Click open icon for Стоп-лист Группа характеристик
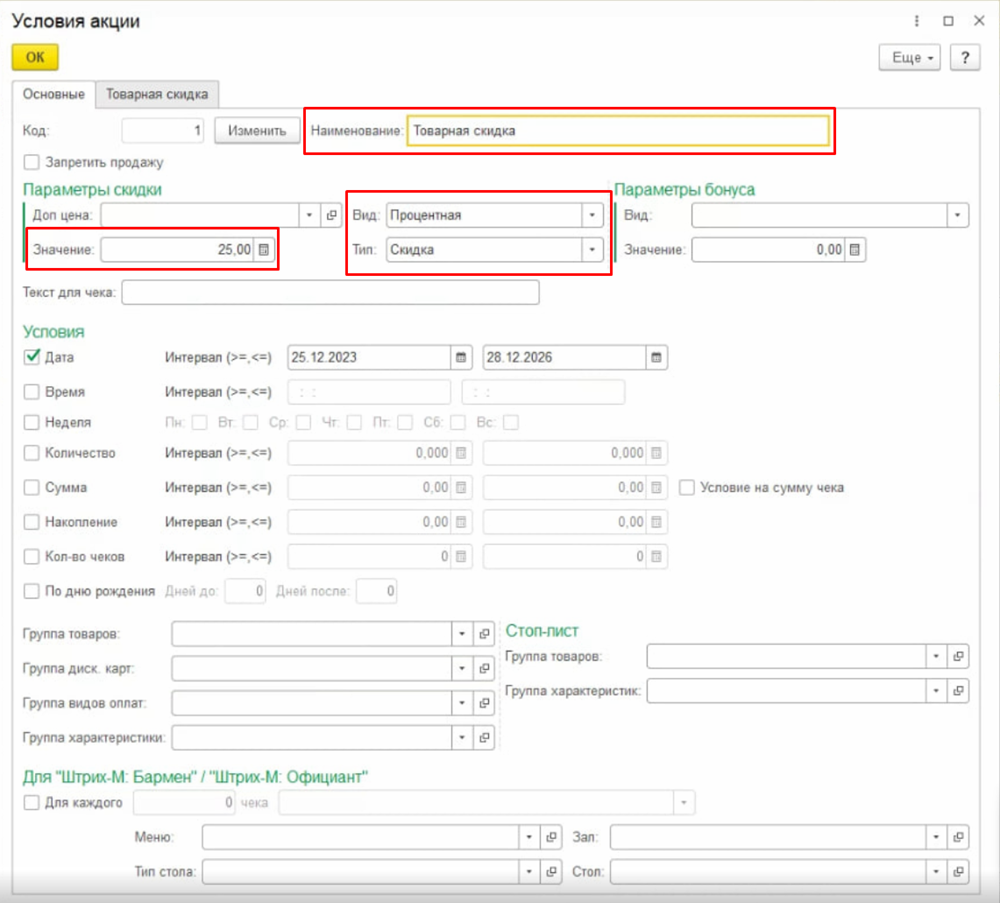The width and height of the screenshot is (1000, 903). 958,690
